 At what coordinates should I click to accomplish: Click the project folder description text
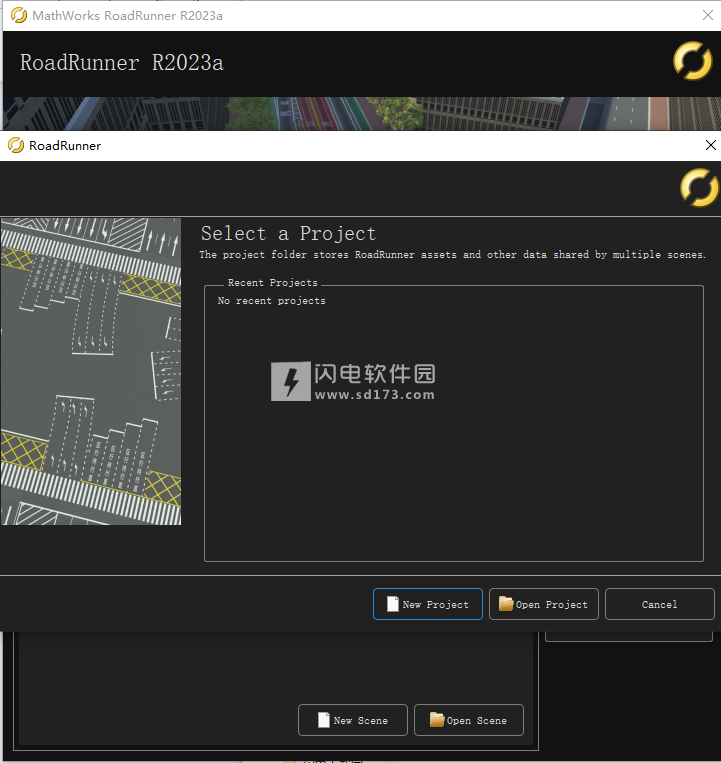point(452,254)
